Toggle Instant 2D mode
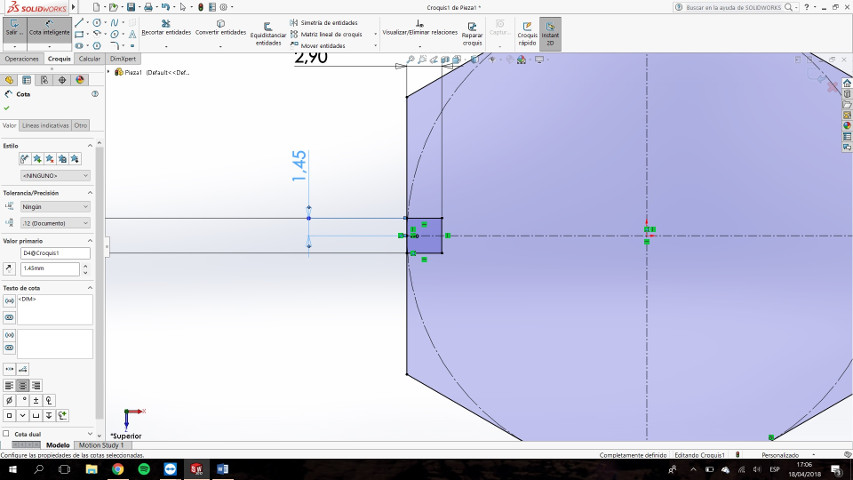The image size is (853, 480). 550,34
